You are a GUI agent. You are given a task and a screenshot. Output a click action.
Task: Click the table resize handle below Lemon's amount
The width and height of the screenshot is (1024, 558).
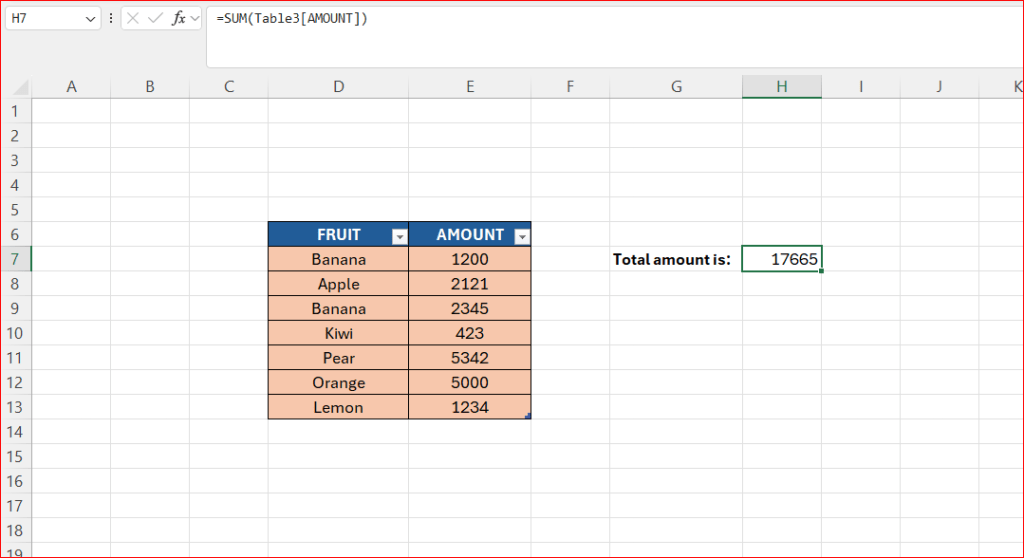[527, 416]
